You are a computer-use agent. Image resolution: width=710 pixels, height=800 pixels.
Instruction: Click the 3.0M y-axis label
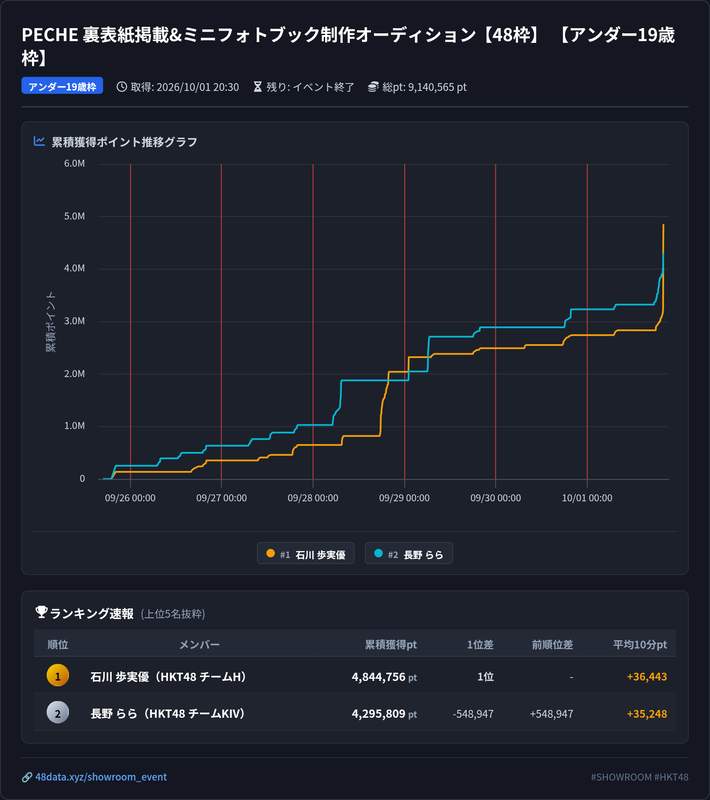click(x=74, y=321)
